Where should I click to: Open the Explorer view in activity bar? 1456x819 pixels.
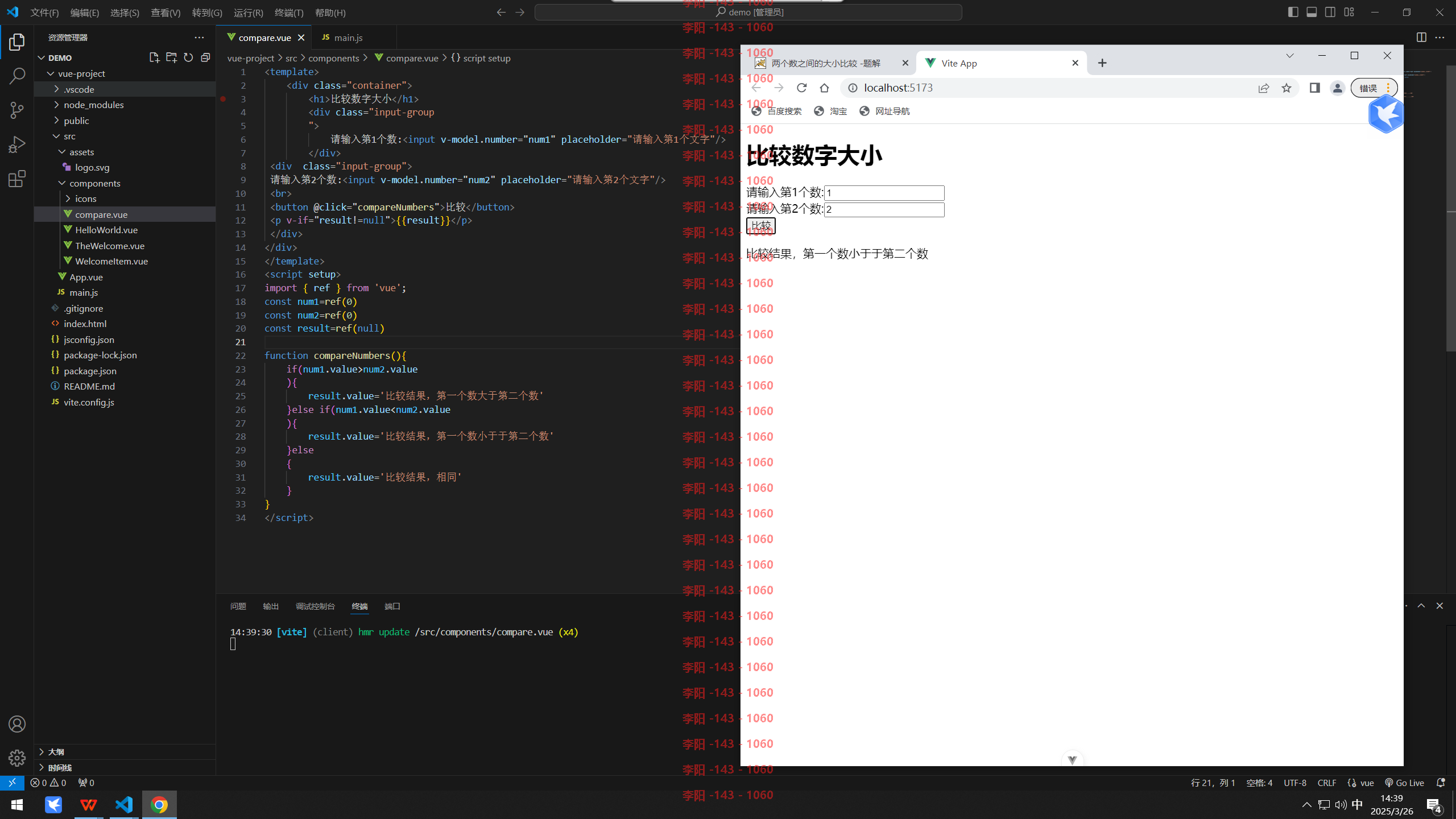tap(17, 42)
